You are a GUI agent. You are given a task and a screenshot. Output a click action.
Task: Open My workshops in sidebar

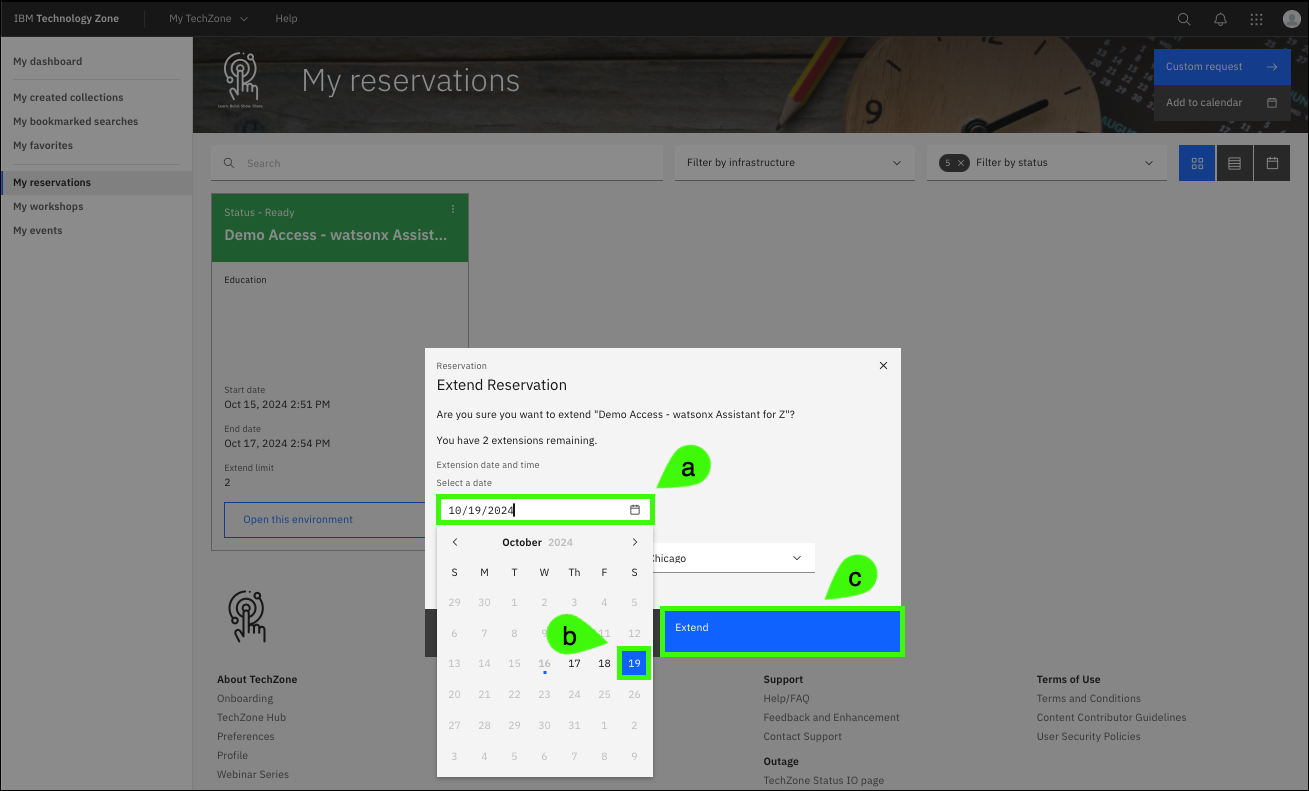coord(48,206)
